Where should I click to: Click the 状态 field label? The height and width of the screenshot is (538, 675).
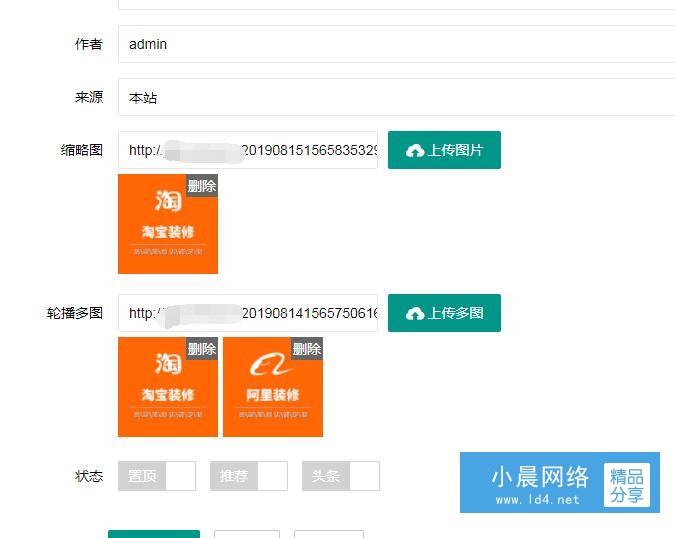[x=89, y=476]
